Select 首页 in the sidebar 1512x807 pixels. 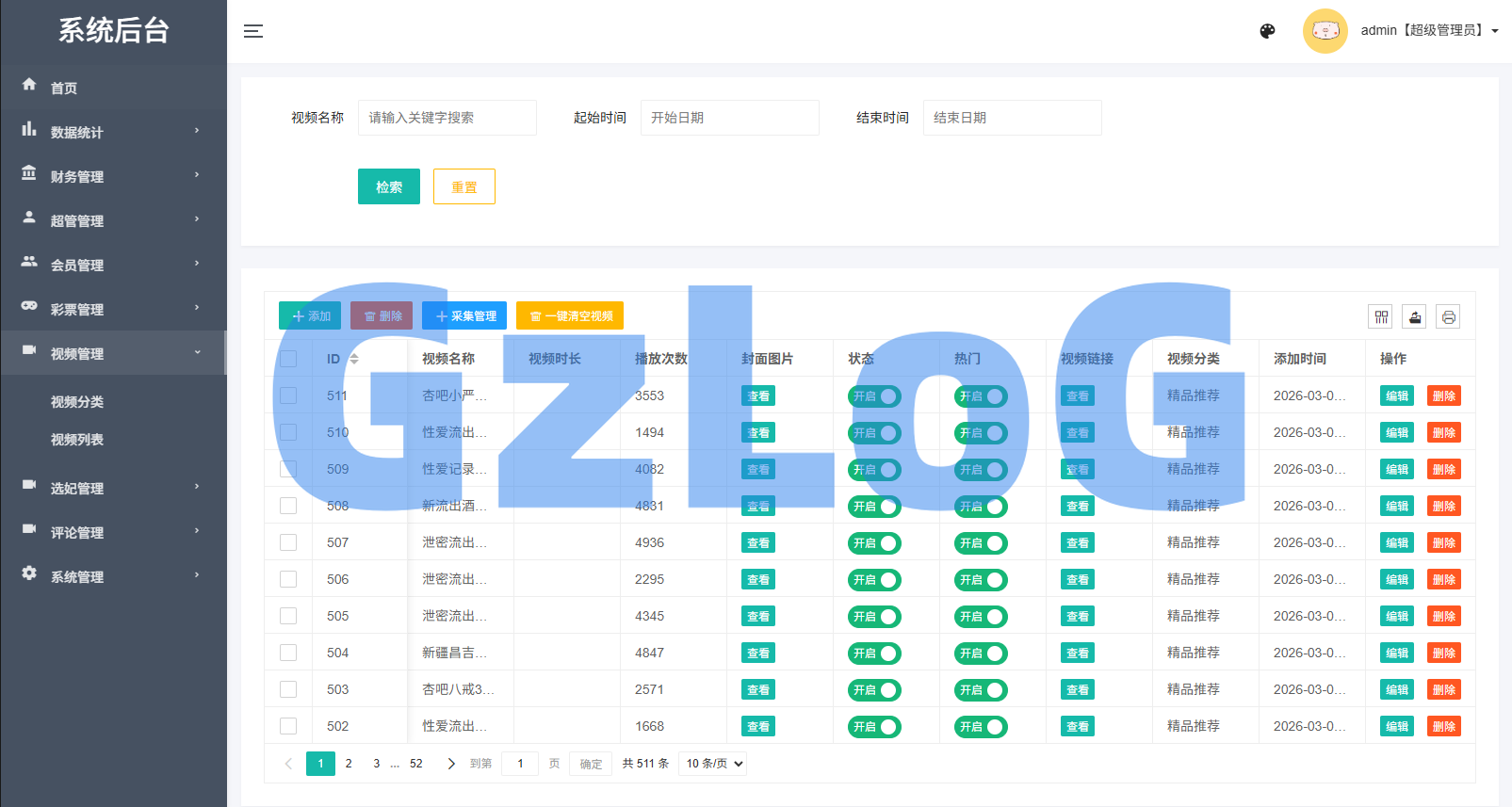[x=64, y=88]
